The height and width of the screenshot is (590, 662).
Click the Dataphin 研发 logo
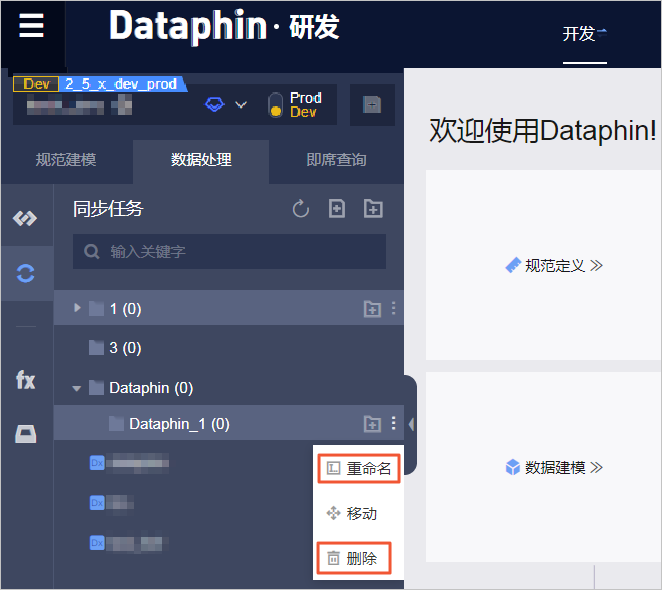tap(224, 26)
